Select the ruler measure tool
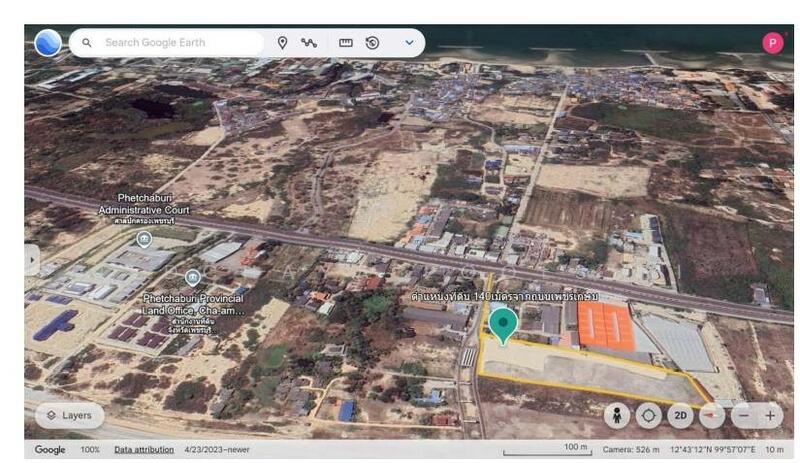The width and height of the screenshot is (800, 463). [x=346, y=43]
